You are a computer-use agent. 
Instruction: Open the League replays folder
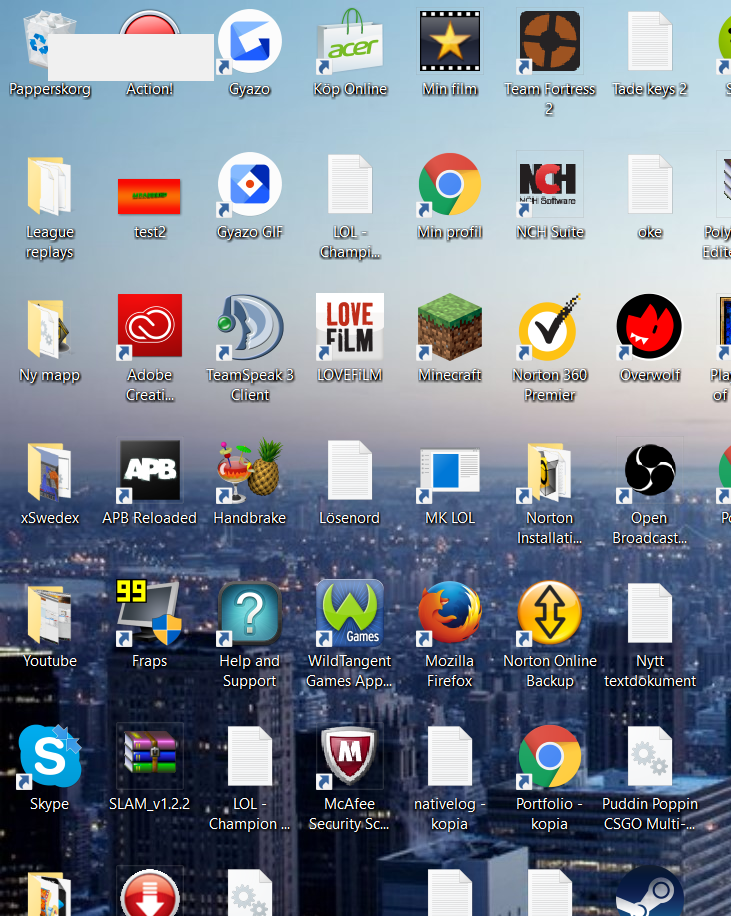(49, 185)
